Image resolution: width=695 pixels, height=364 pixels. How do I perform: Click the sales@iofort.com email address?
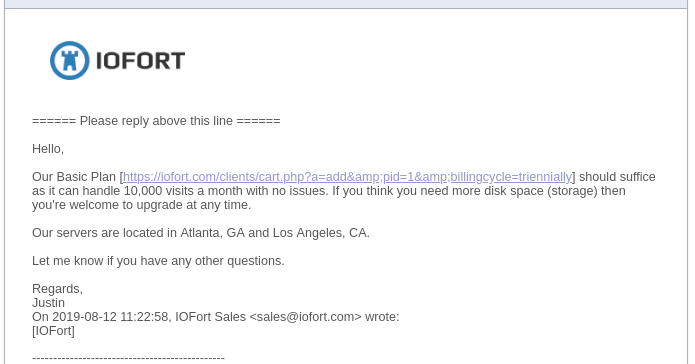(305, 317)
